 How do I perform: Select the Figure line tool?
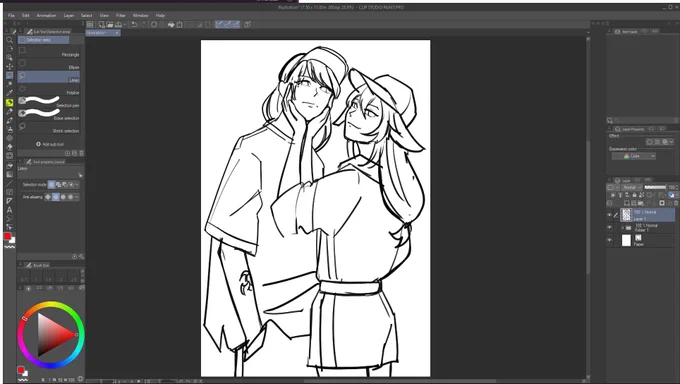pyautogui.click(x=10, y=184)
